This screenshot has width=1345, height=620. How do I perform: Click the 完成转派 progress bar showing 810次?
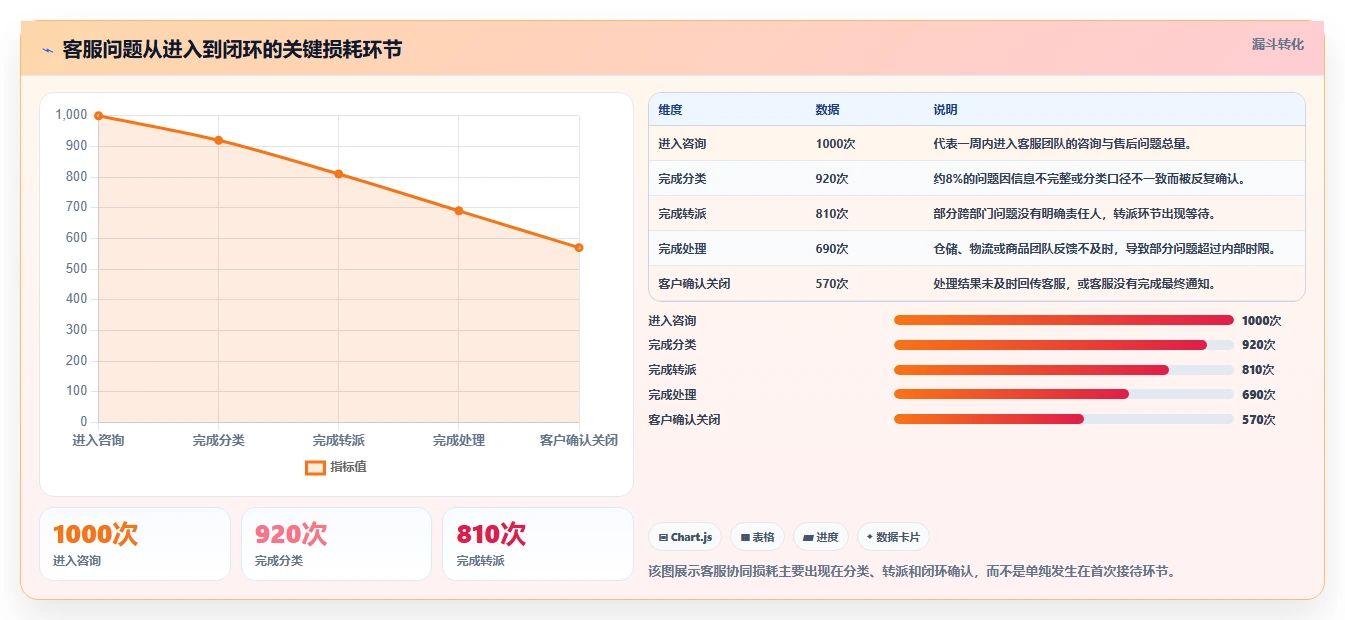point(1064,370)
